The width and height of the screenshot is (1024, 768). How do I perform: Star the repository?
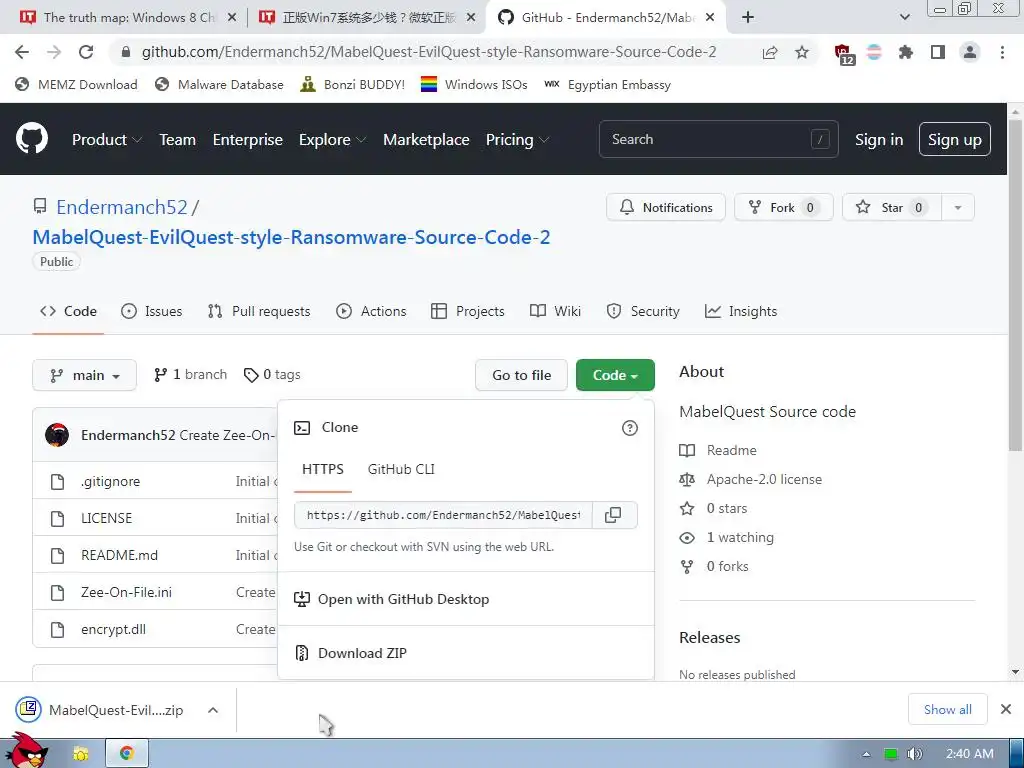click(x=891, y=208)
